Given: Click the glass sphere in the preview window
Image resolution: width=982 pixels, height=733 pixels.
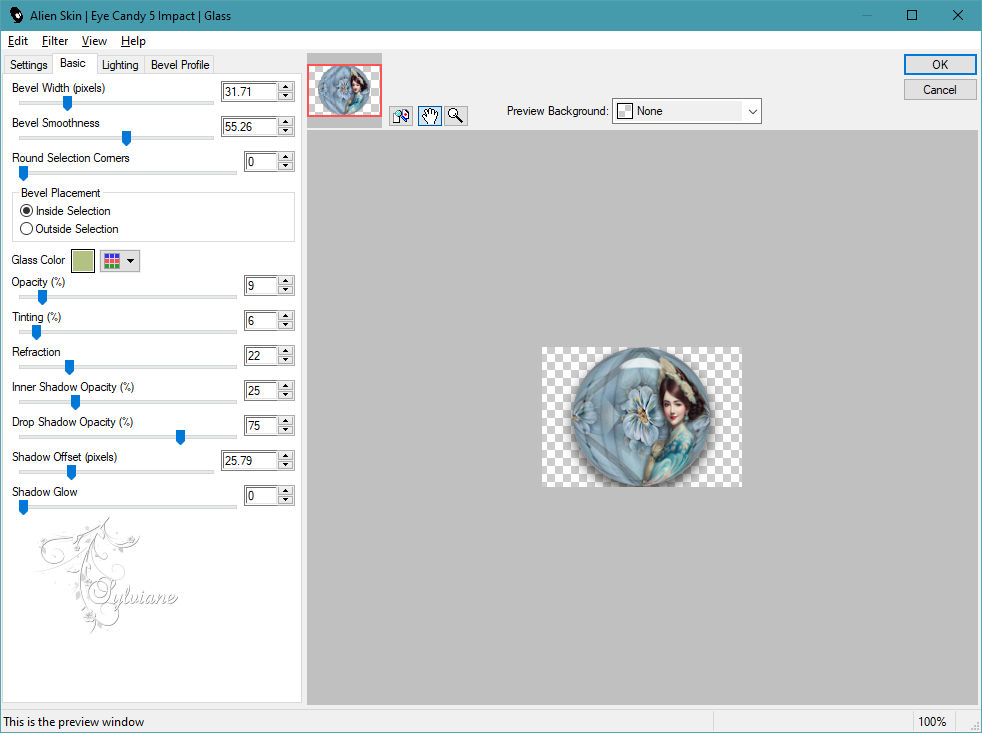Looking at the screenshot, I should [x=641, y=417].
